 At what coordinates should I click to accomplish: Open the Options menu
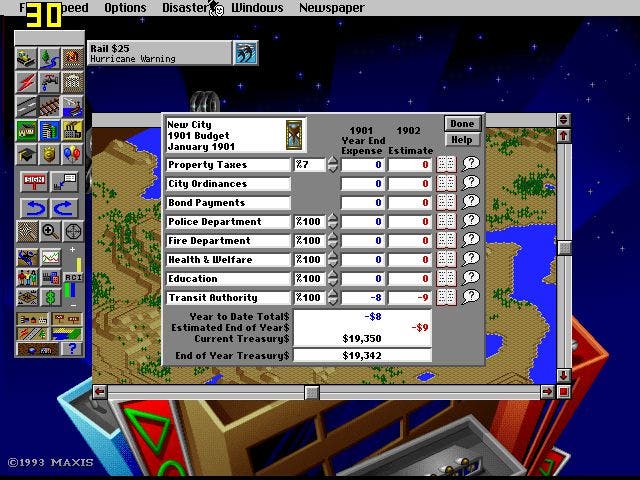[x=125, y=8]
